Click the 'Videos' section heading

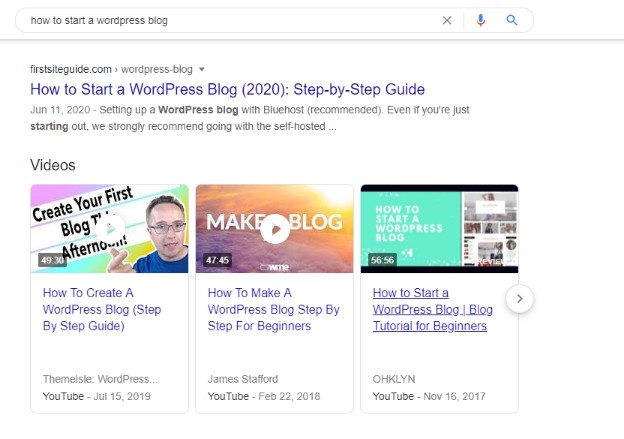point(53,165)
